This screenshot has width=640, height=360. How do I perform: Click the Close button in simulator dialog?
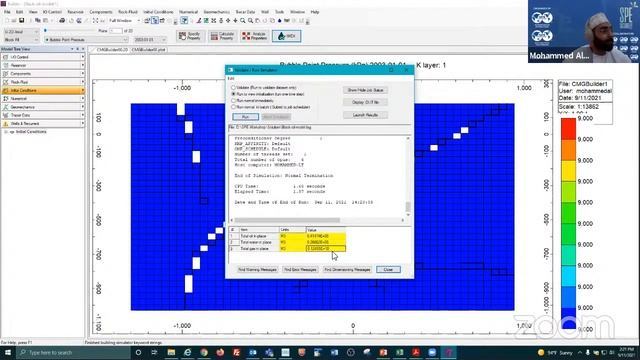[388, 270]
